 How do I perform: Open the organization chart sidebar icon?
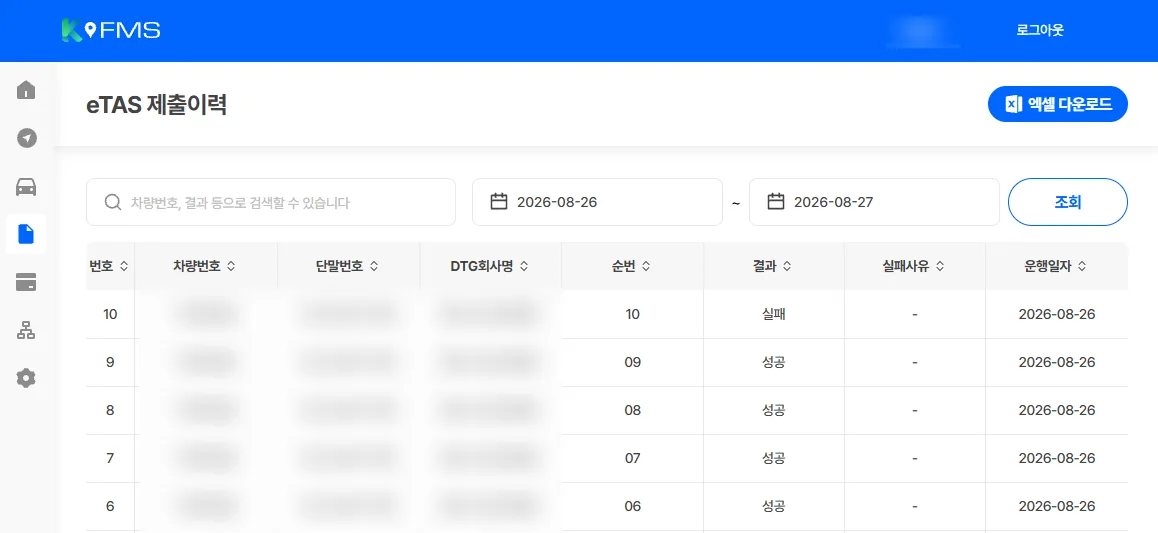click(x=26, y=331)
